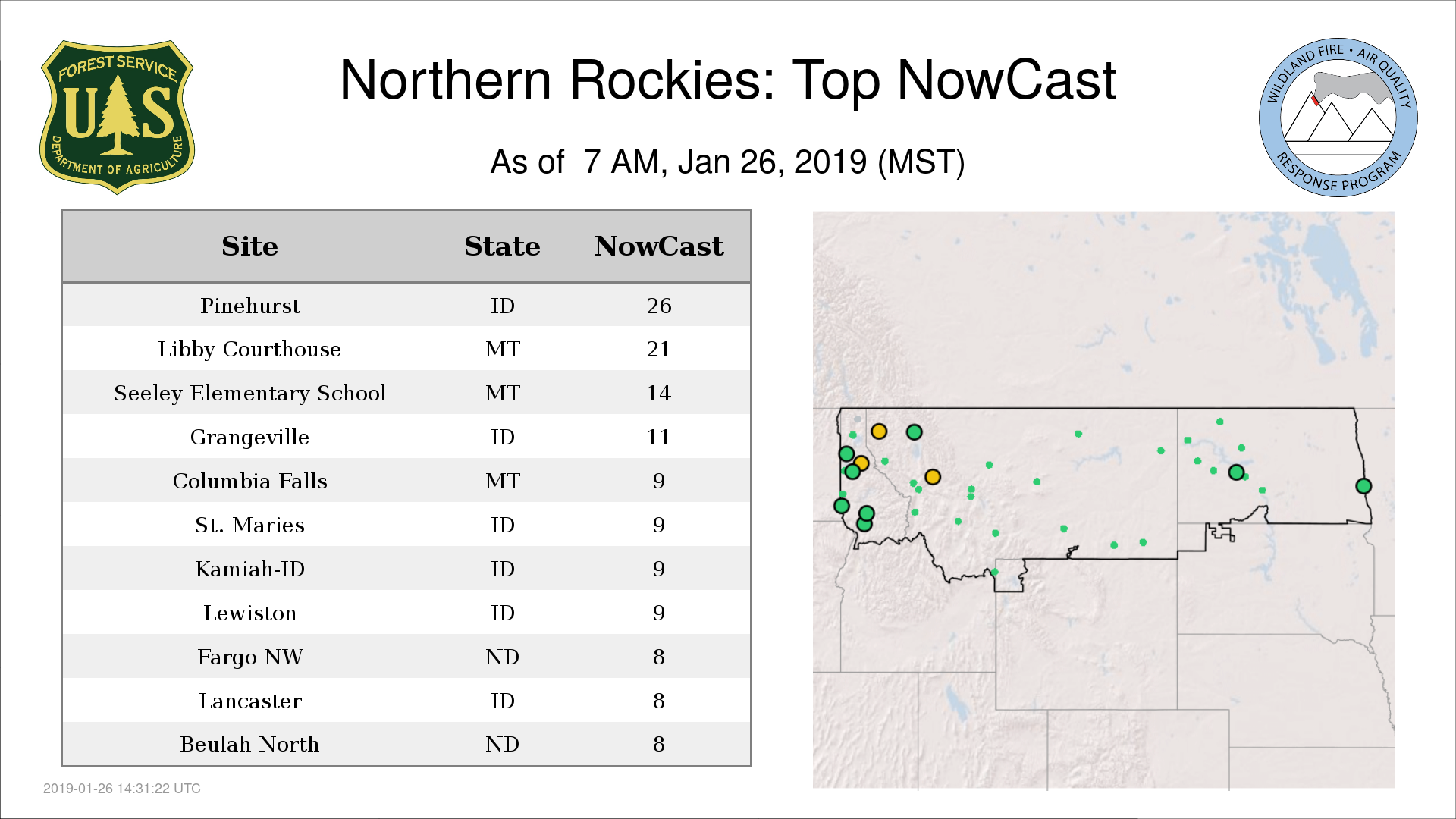
Task: Click the isolated yellow marker in western Montana
Action: (933, 477)
